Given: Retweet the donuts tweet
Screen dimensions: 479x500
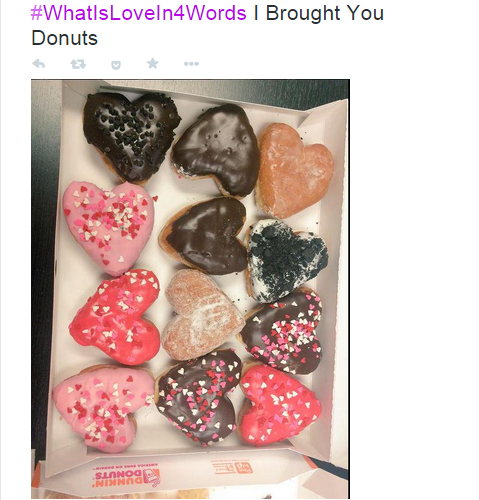Looking at the screenshot, I should 78,64.
